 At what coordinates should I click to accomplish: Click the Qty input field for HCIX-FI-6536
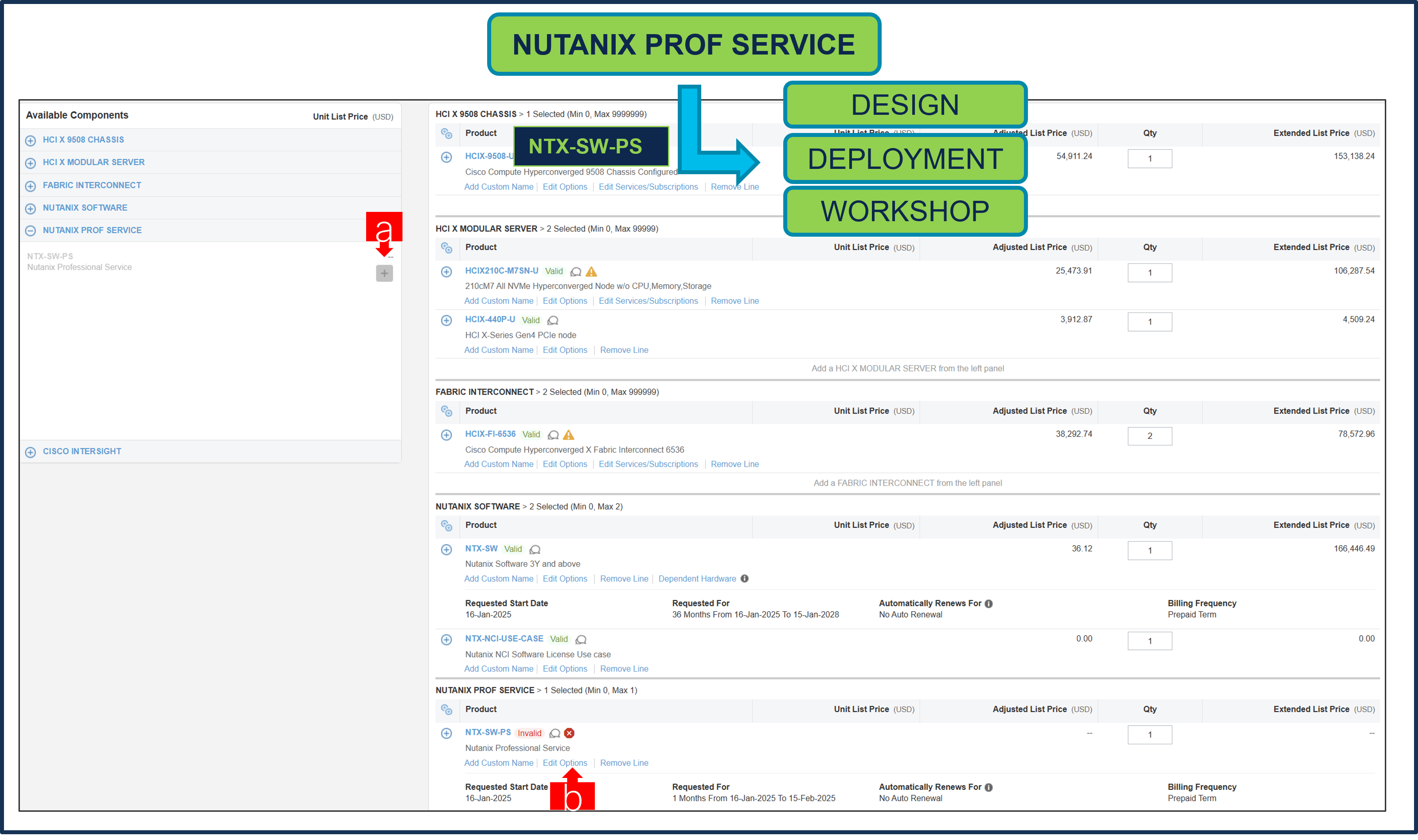pos(1150,436)
